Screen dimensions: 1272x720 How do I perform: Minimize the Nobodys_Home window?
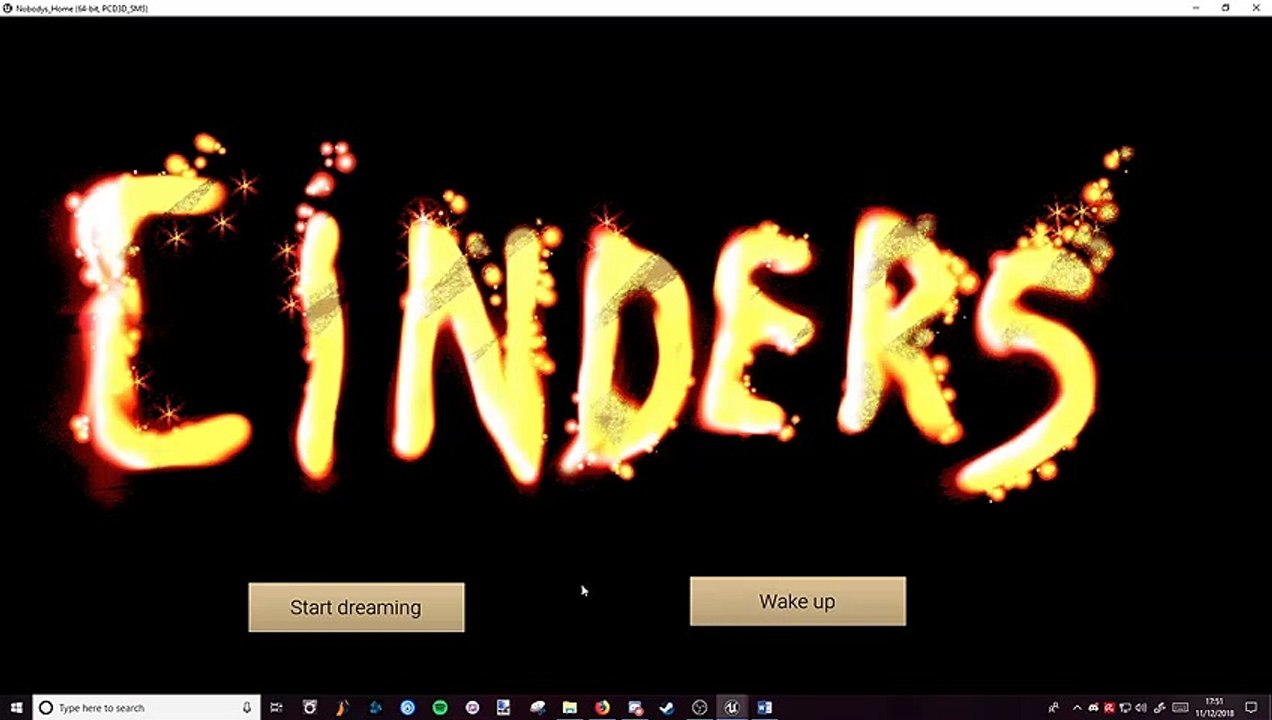point(1196,7)
